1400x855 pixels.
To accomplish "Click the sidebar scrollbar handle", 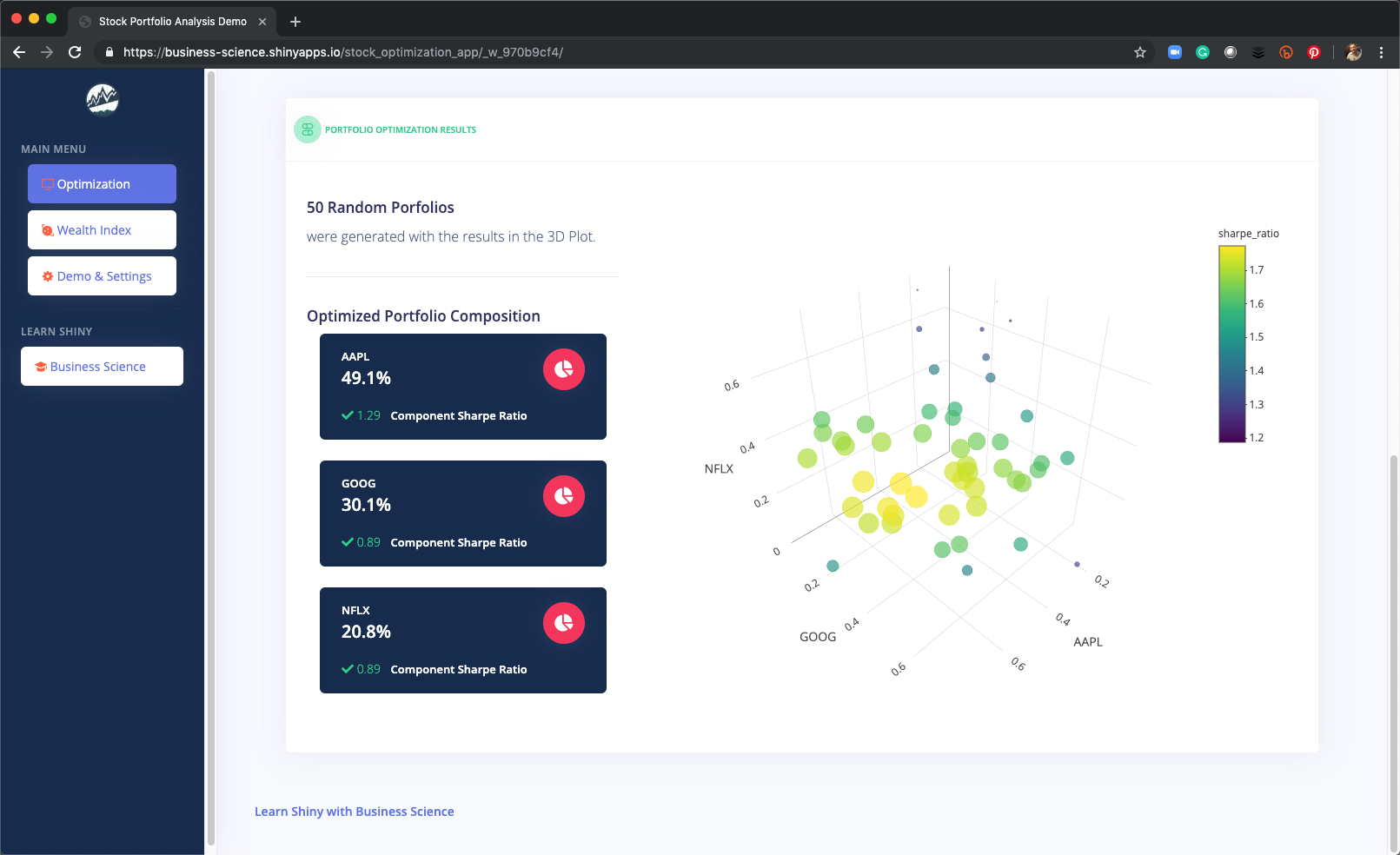I will (210, 456).
